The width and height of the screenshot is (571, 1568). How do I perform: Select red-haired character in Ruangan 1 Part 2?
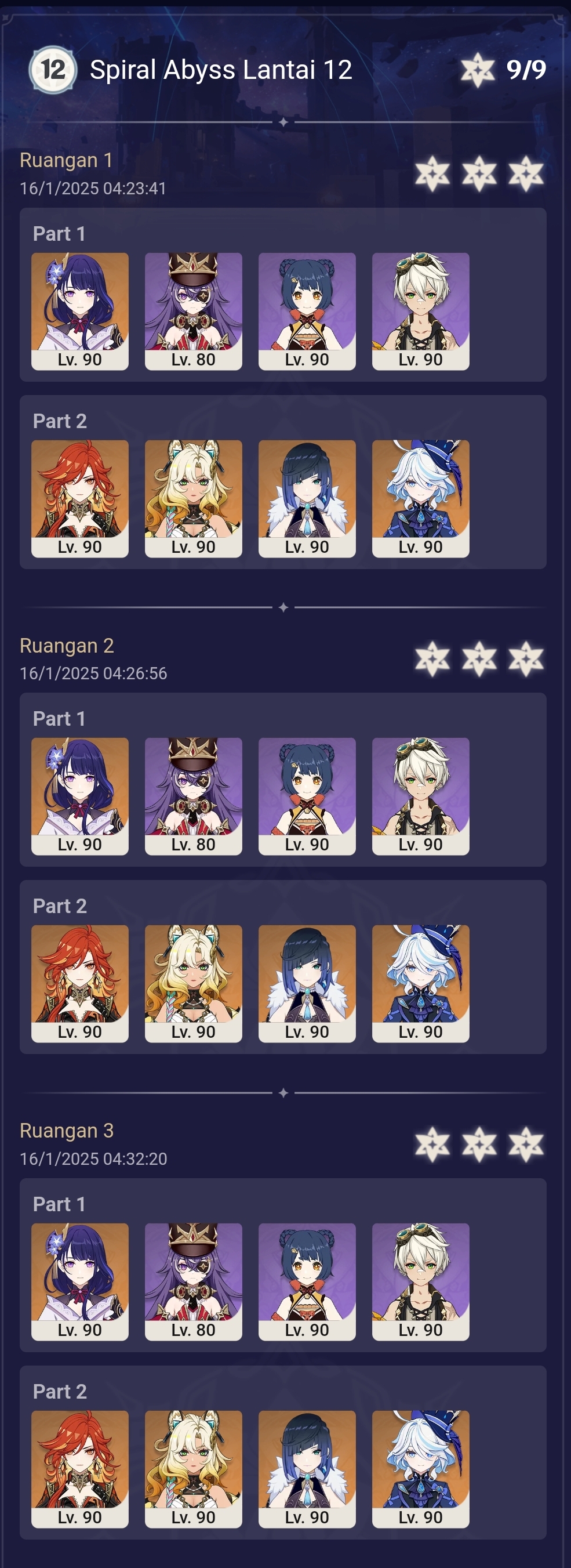79,498
